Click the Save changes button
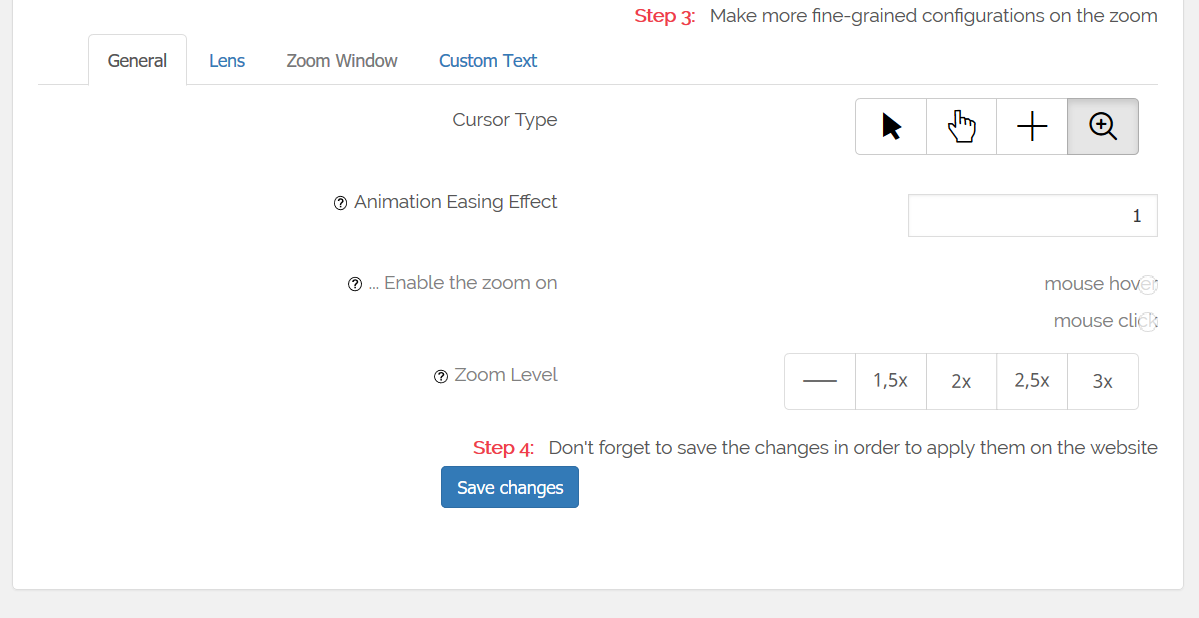1199x618 pixels. (510, 487)
